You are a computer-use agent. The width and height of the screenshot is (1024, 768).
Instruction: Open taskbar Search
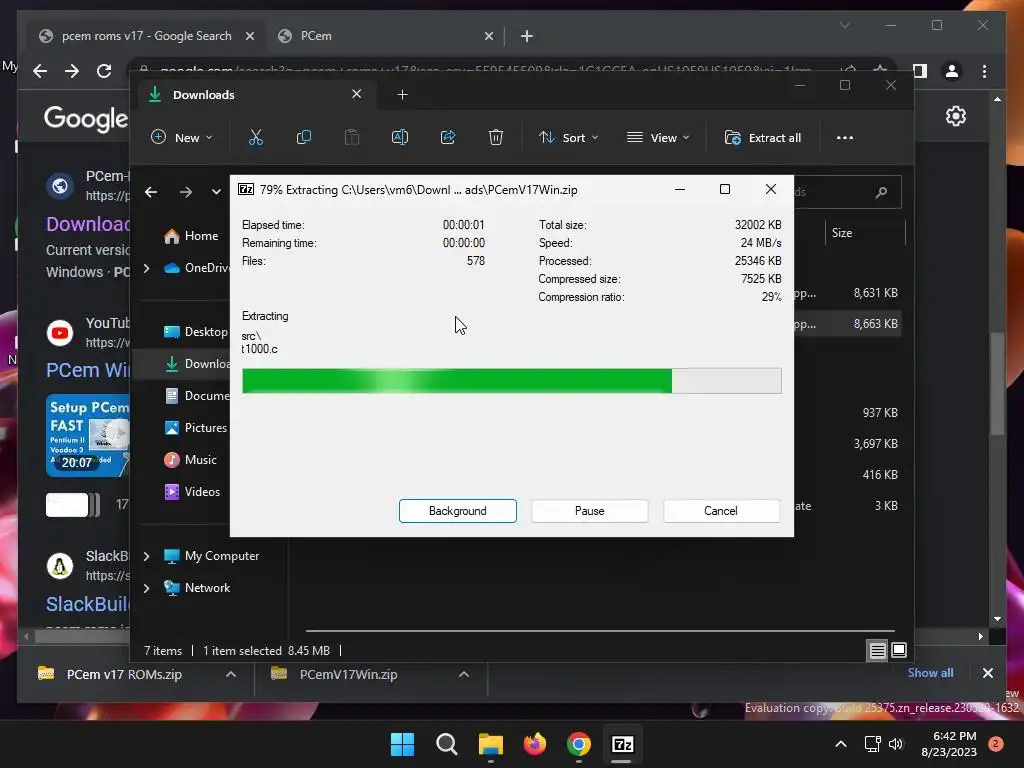[x=447, y=744]
